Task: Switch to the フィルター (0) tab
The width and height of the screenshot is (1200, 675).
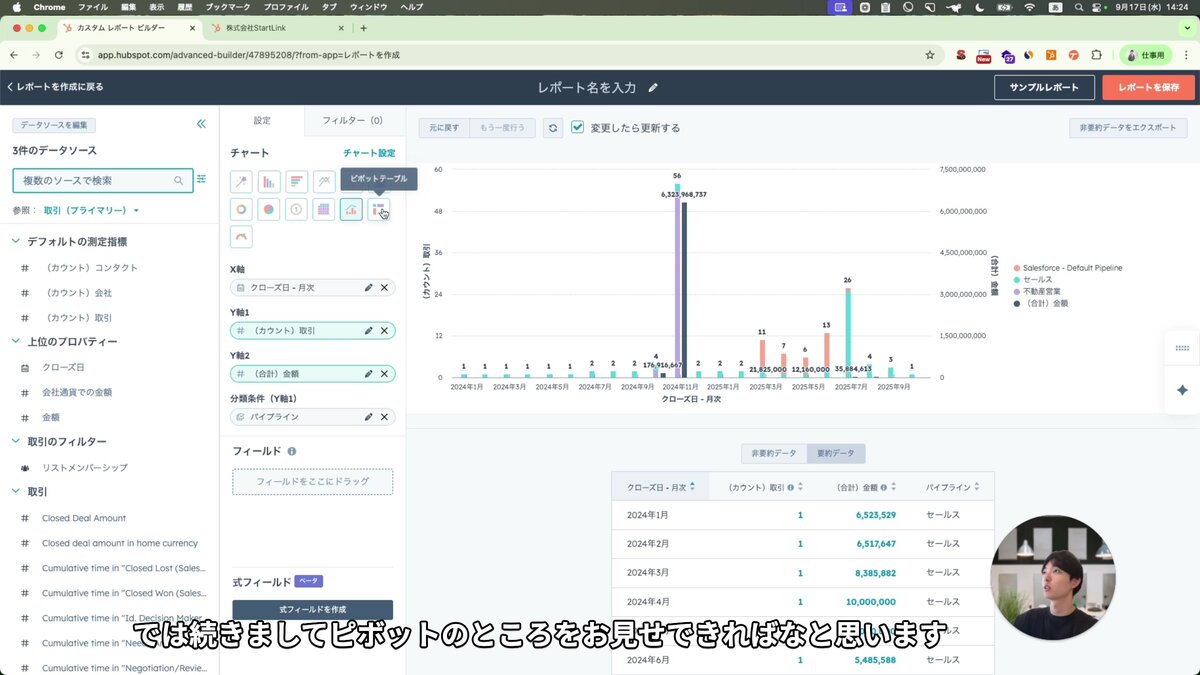Action: [x=352, y=120]
